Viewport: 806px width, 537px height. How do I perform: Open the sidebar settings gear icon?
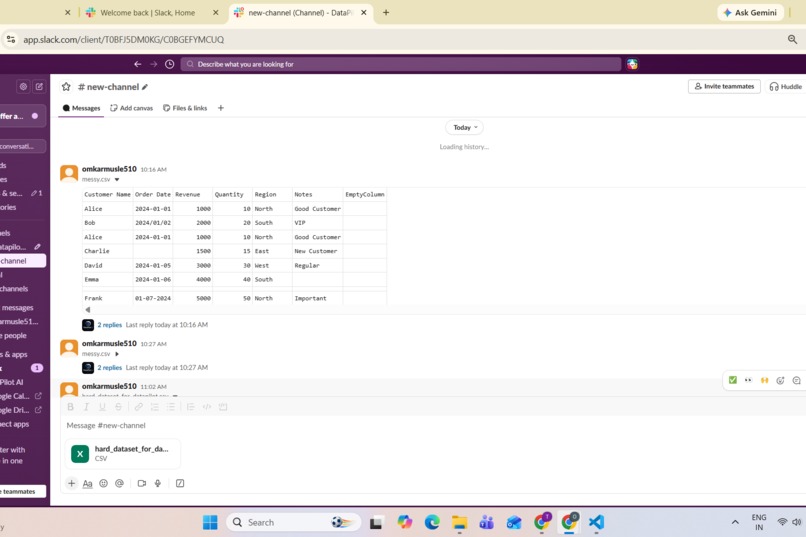pyautogui.click(x=23, y=87)
